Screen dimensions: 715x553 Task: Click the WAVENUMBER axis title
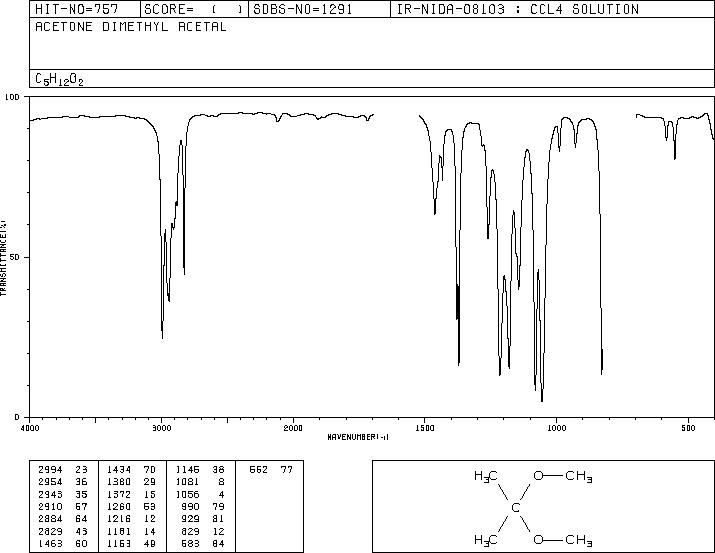coord(358,437)
